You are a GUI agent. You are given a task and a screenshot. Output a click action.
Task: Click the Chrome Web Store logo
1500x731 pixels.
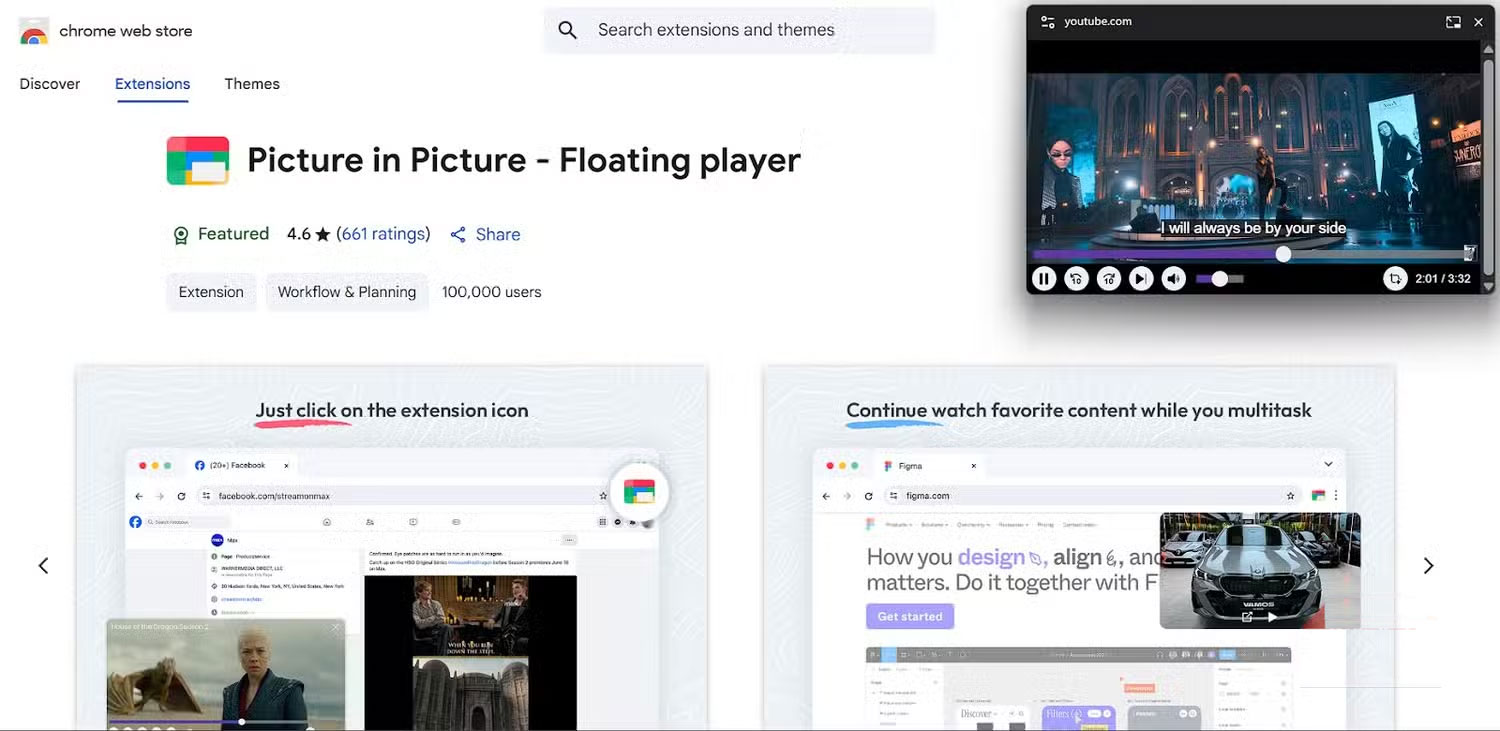coord(34,30)
